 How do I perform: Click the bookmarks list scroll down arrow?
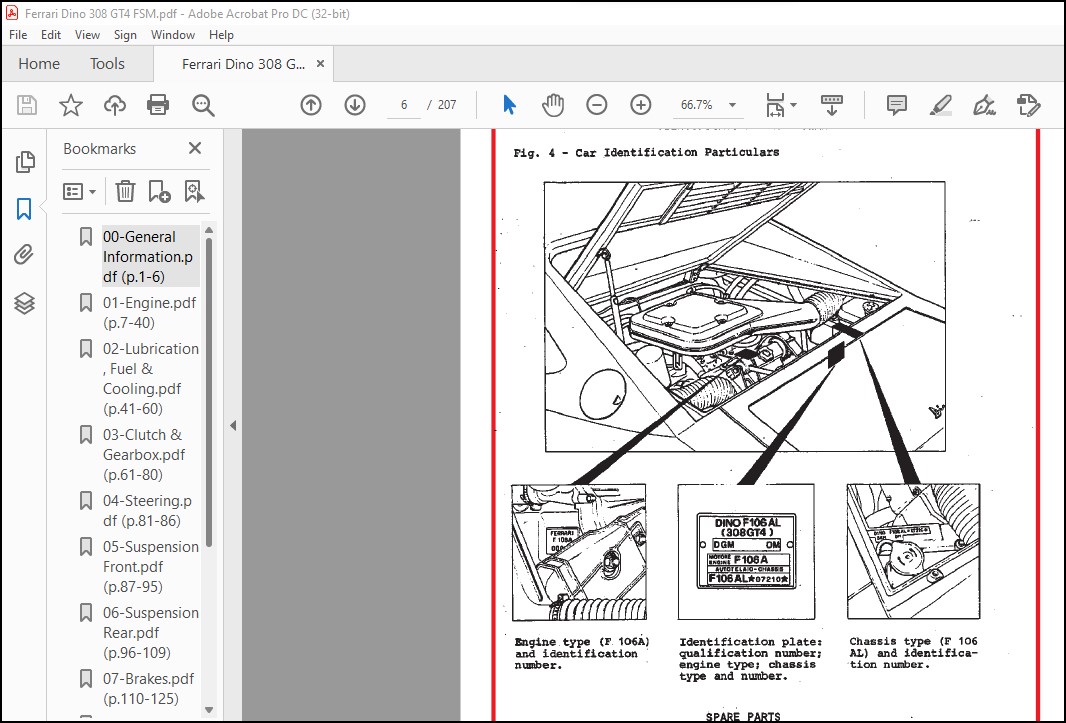coord(209,709)
